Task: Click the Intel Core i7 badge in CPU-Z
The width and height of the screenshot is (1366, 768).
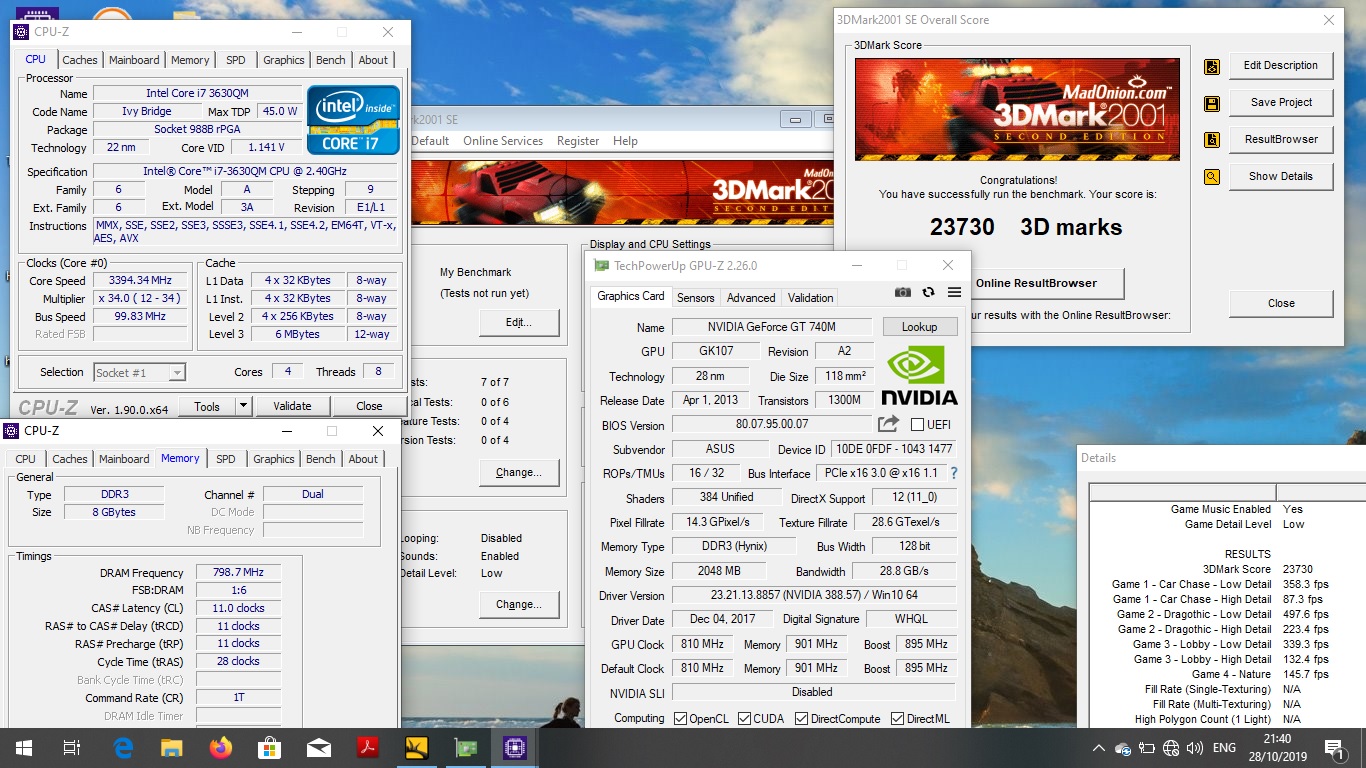Action: coord(354,120)
